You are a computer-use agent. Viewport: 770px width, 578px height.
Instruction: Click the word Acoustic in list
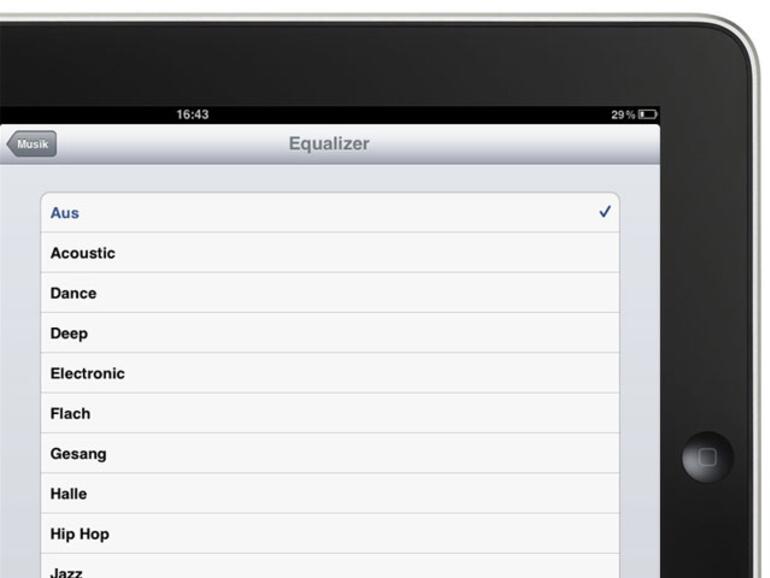click(x=83, y=253)
